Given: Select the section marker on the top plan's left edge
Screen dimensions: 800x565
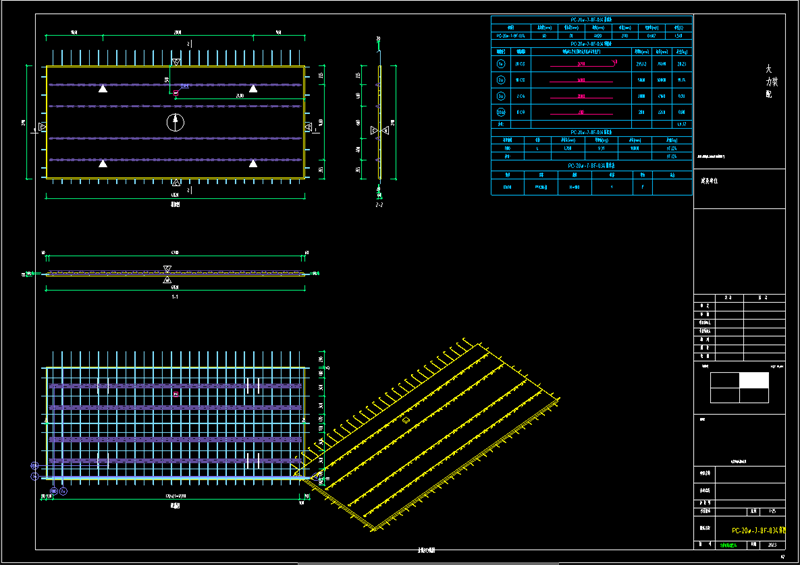Looking at the screenshot, I should pyautogui.click(x=42, y=127).
